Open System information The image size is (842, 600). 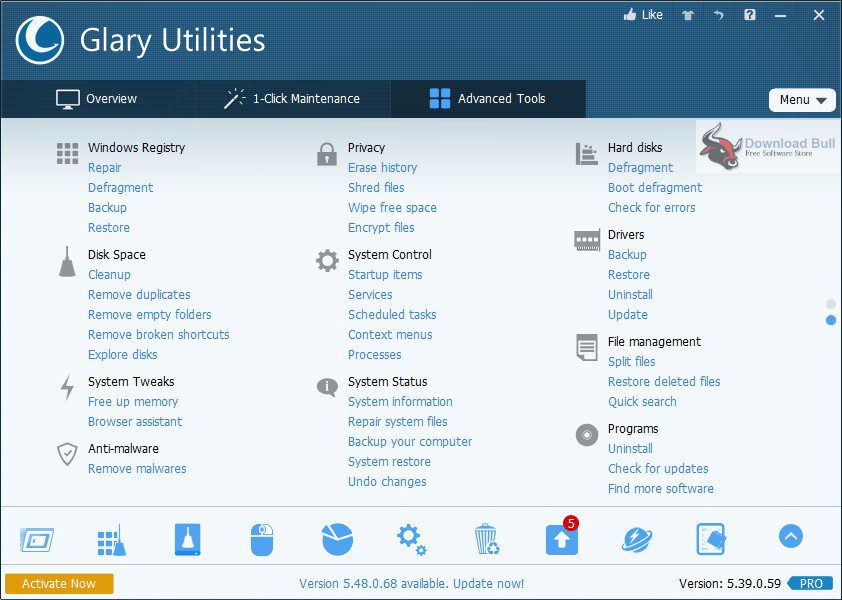[x=400, y=402]
